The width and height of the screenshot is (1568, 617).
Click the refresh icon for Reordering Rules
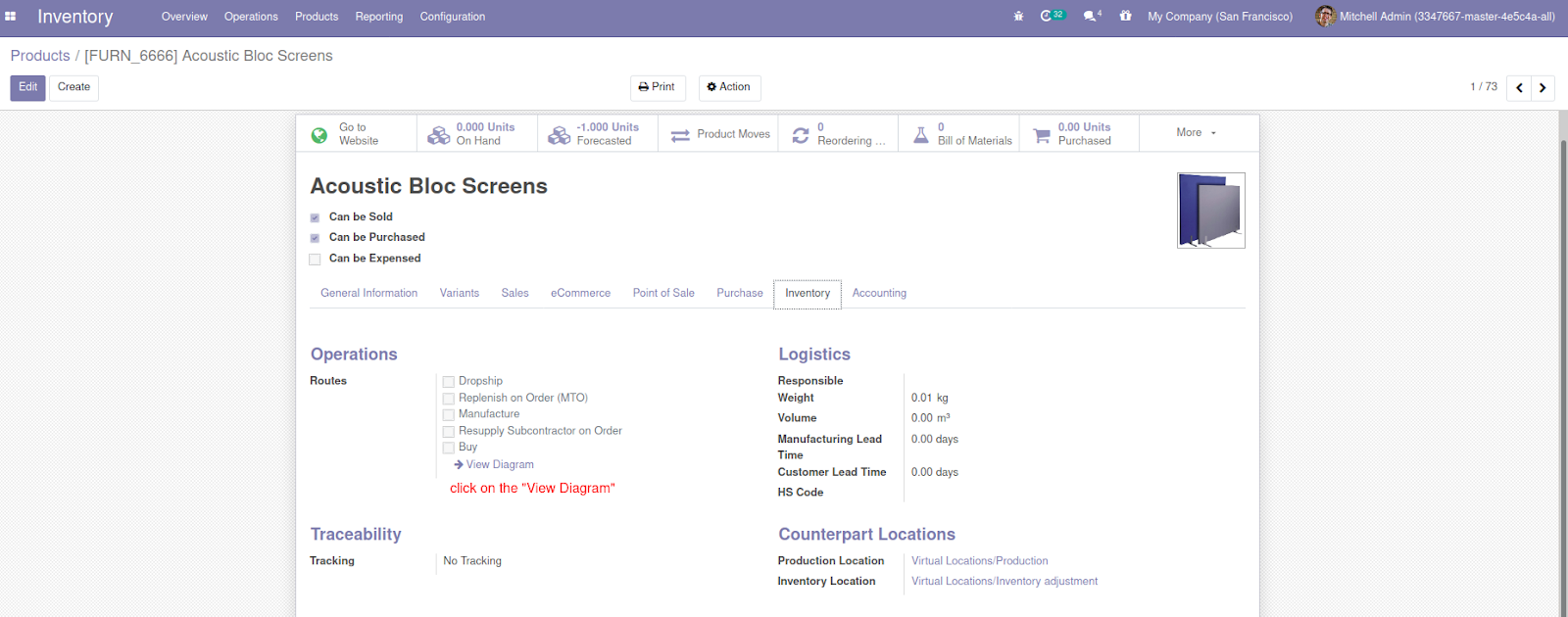click(801, 135)
